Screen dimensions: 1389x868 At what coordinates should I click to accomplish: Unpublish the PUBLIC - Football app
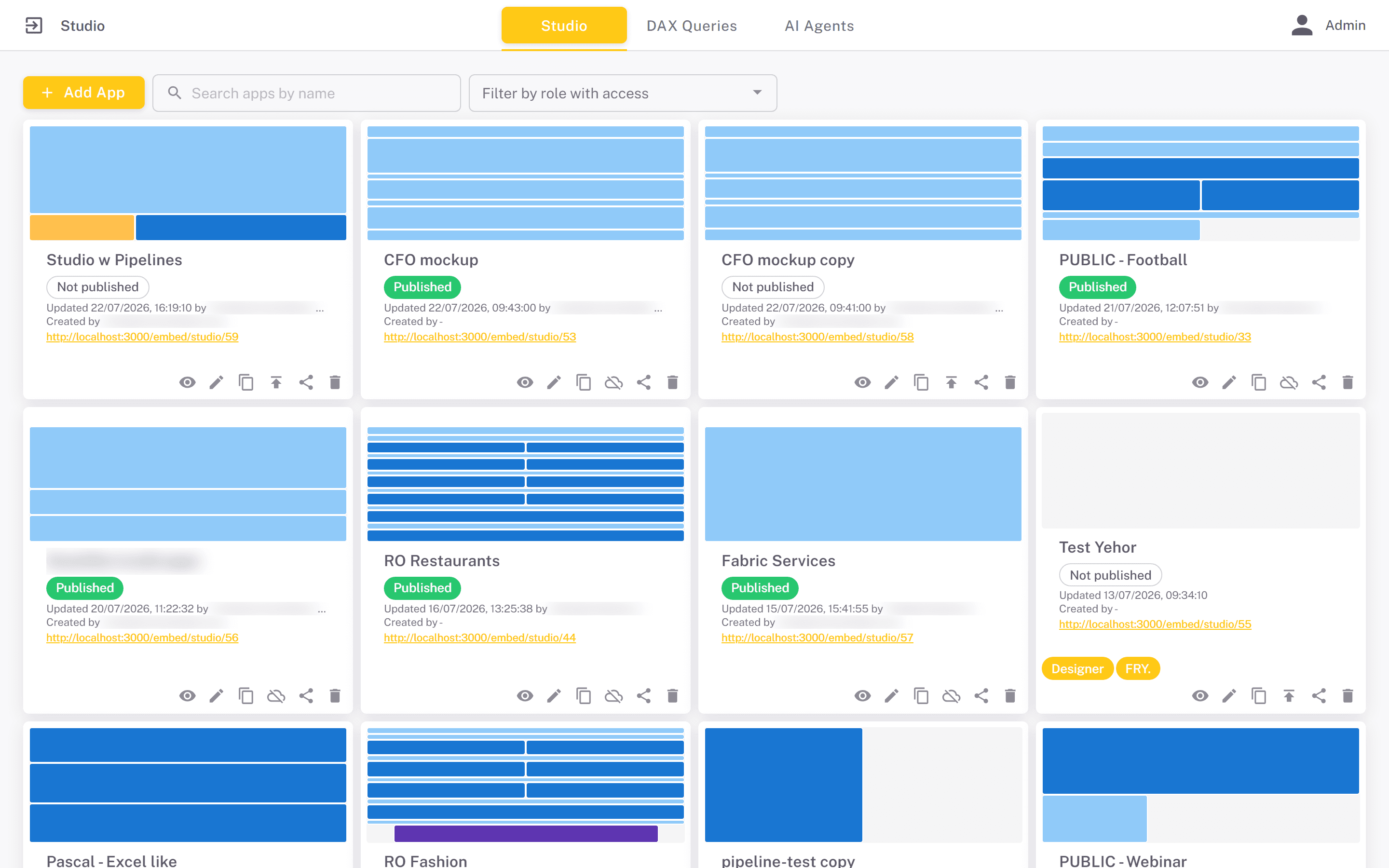(x=1289, y=382)
